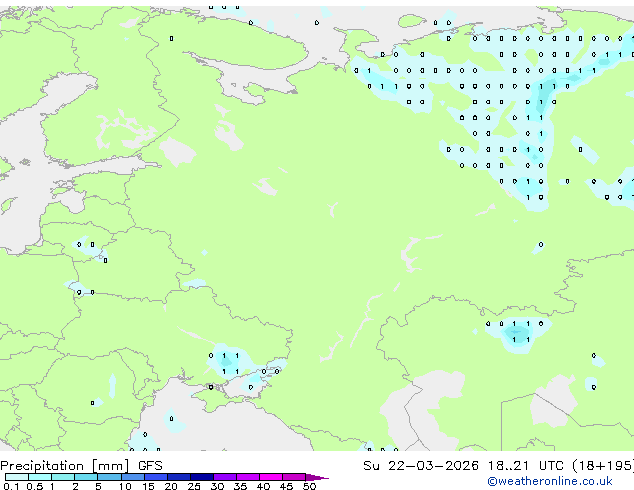The width and height of the screenshot is (634, 490).
Task: Pick the 30–35 mm purple legend swatch
Action: pos(225,477)
